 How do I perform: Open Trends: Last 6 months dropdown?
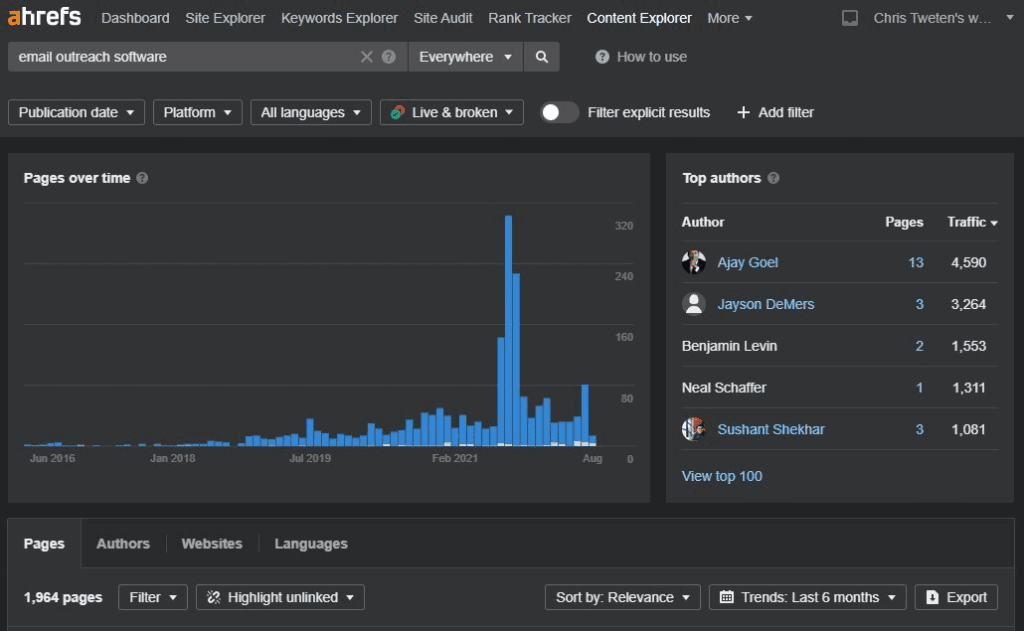coord(808,597)
